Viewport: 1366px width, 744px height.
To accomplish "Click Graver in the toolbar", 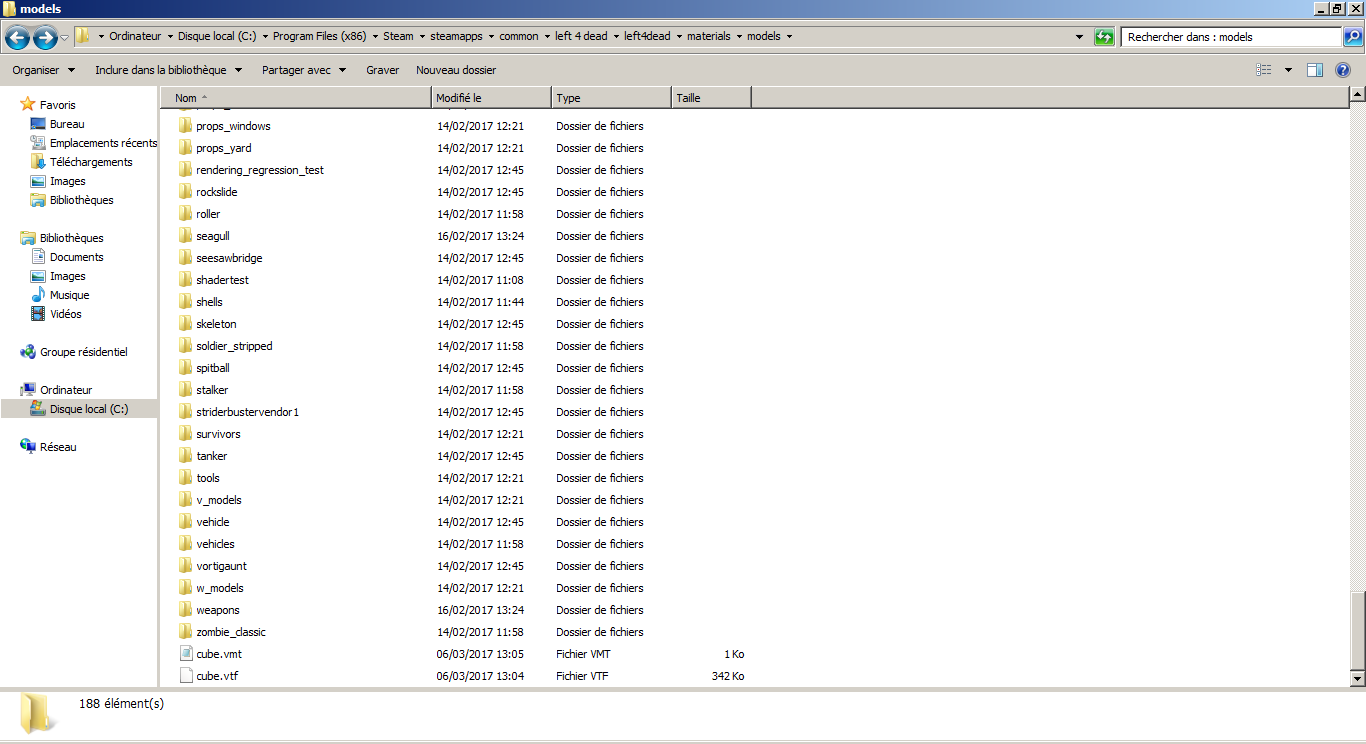I will click(x=382, y=70).
